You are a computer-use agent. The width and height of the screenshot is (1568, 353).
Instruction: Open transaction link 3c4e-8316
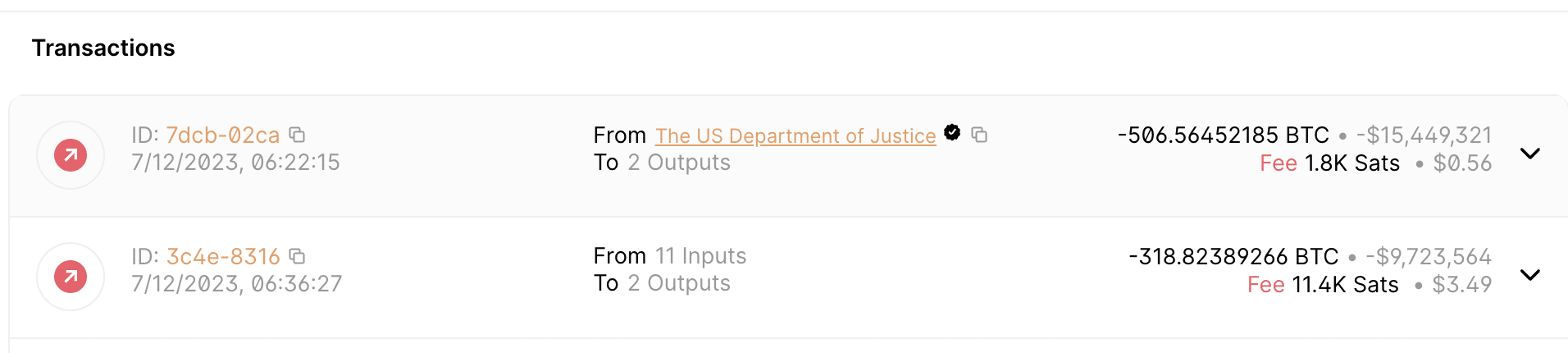pos(223,256)
